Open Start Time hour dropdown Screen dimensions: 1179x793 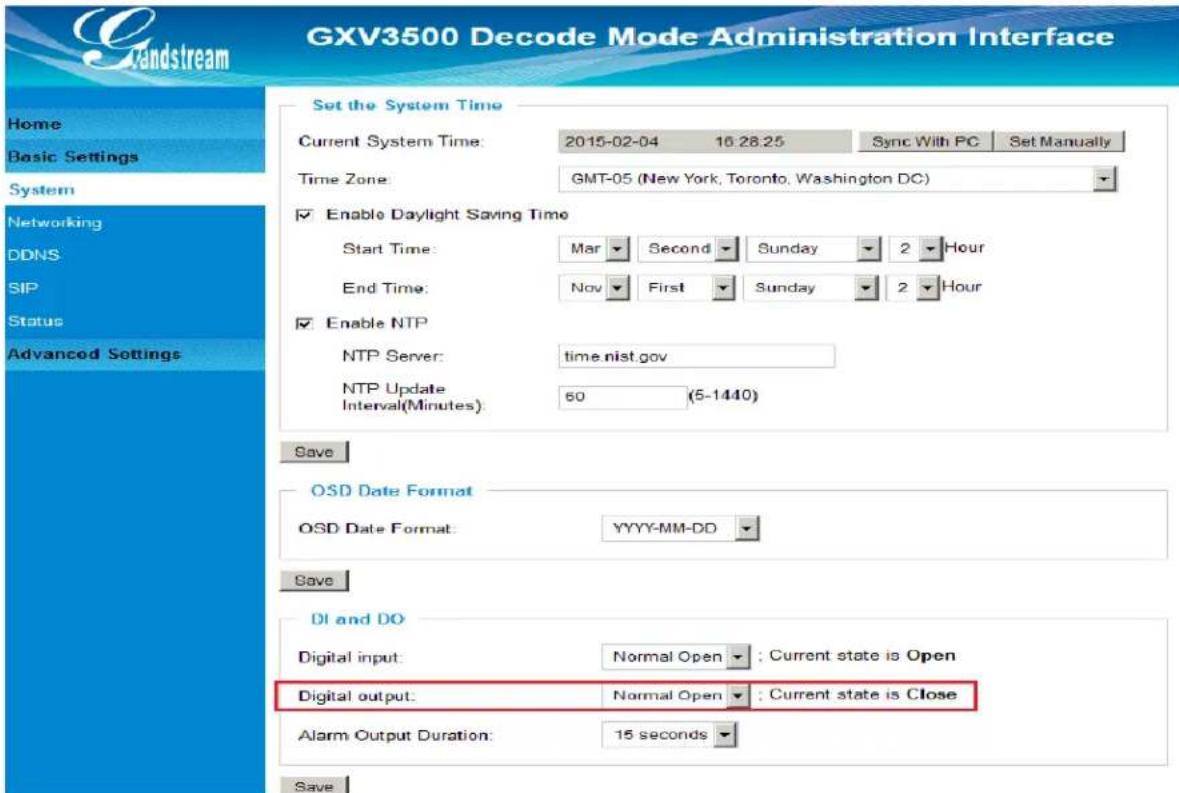tap(915, 248)
